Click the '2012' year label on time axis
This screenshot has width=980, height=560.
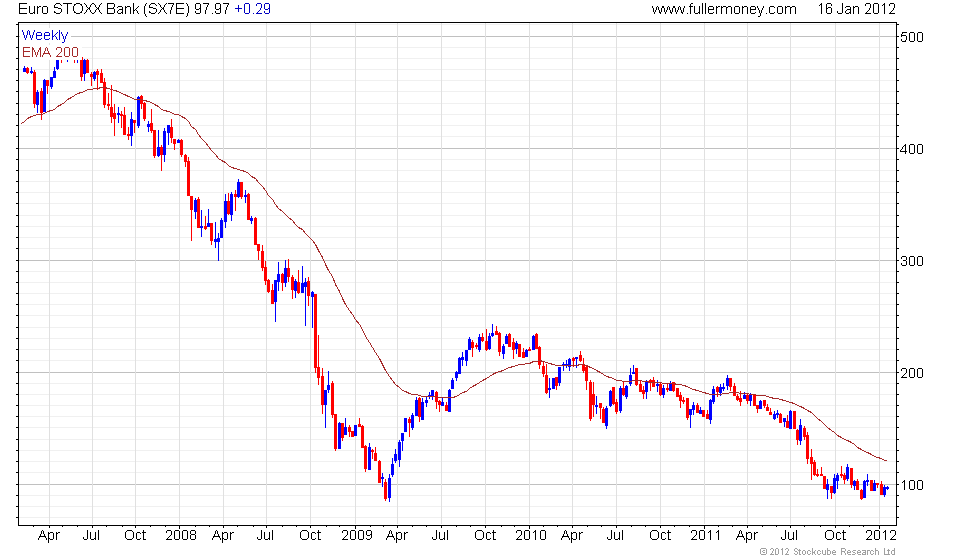click(881, 536)
